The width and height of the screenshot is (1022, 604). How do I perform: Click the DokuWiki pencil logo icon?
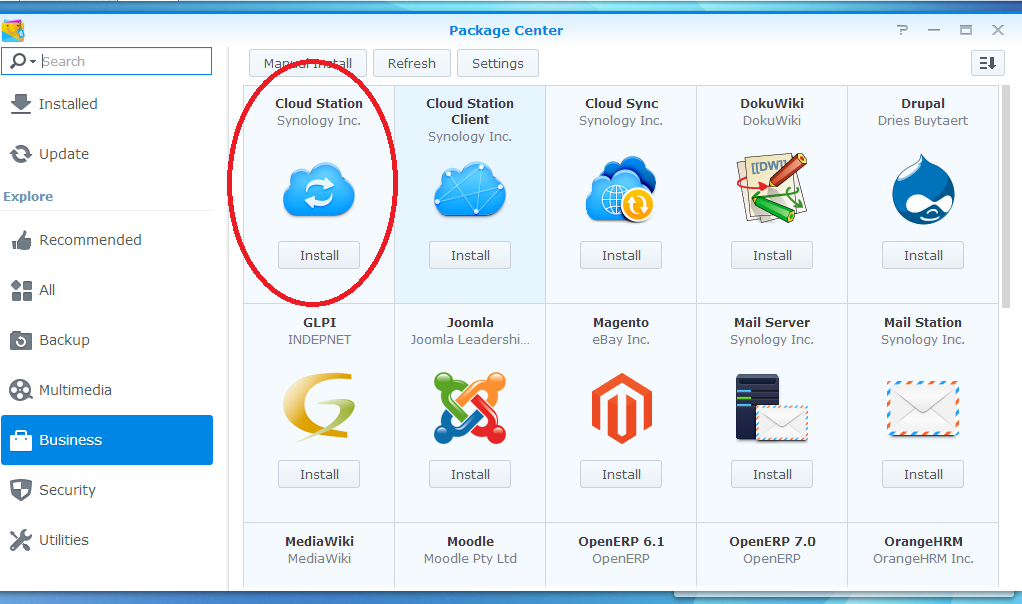coord(772,188)
